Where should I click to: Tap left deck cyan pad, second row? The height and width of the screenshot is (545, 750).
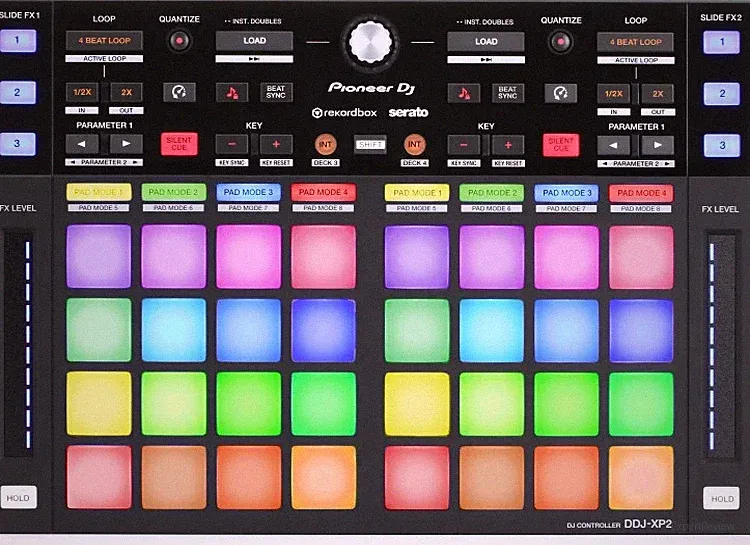(x=174, y=330)
